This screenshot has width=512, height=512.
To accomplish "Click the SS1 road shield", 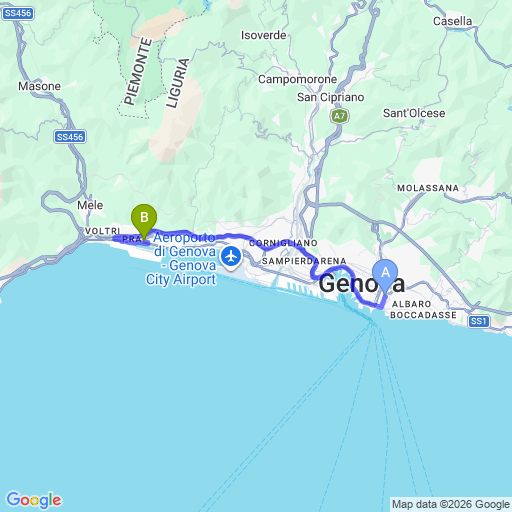I will (x=479, y=321).
